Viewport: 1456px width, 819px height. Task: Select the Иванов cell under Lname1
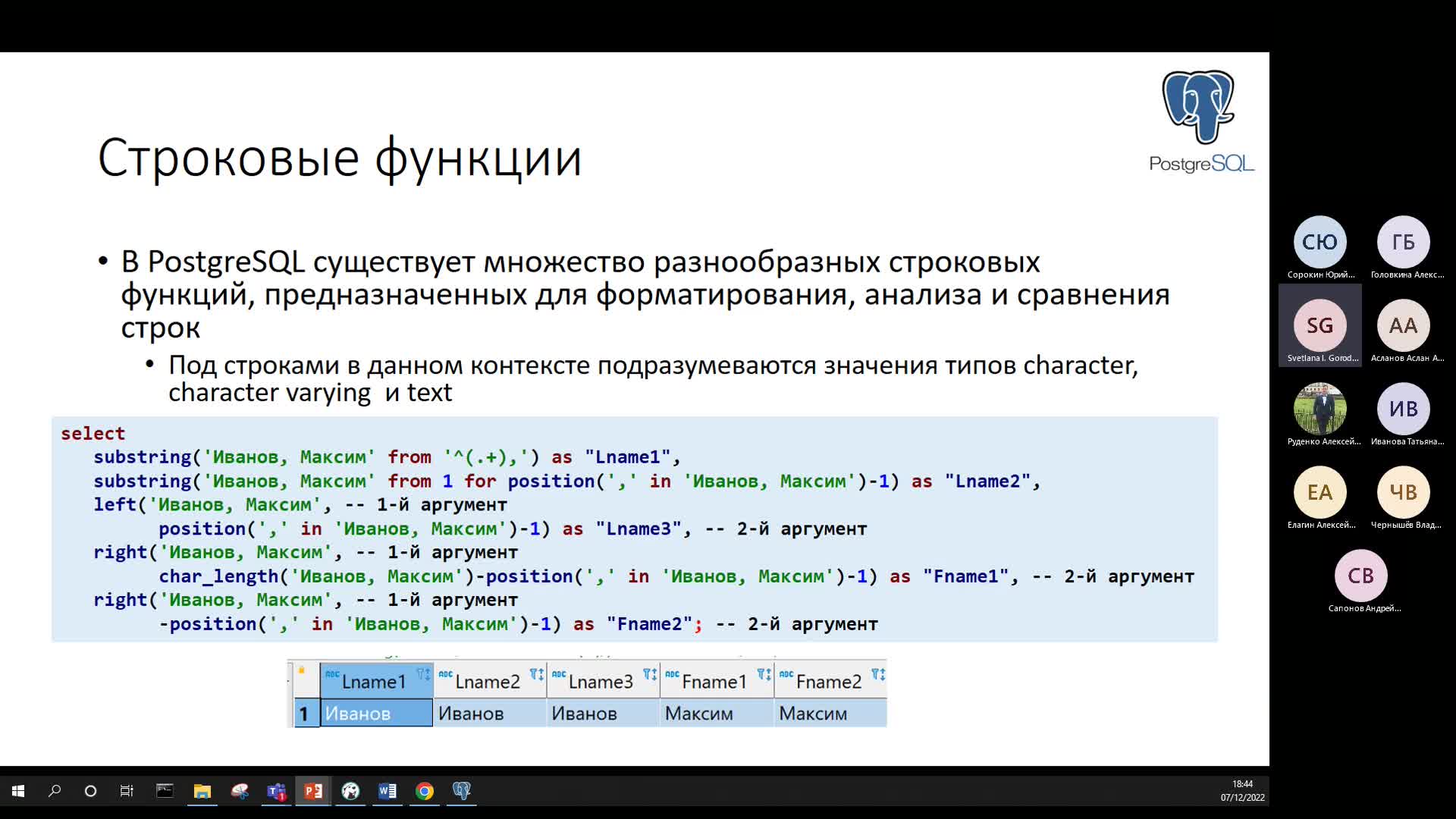(376, 714)
